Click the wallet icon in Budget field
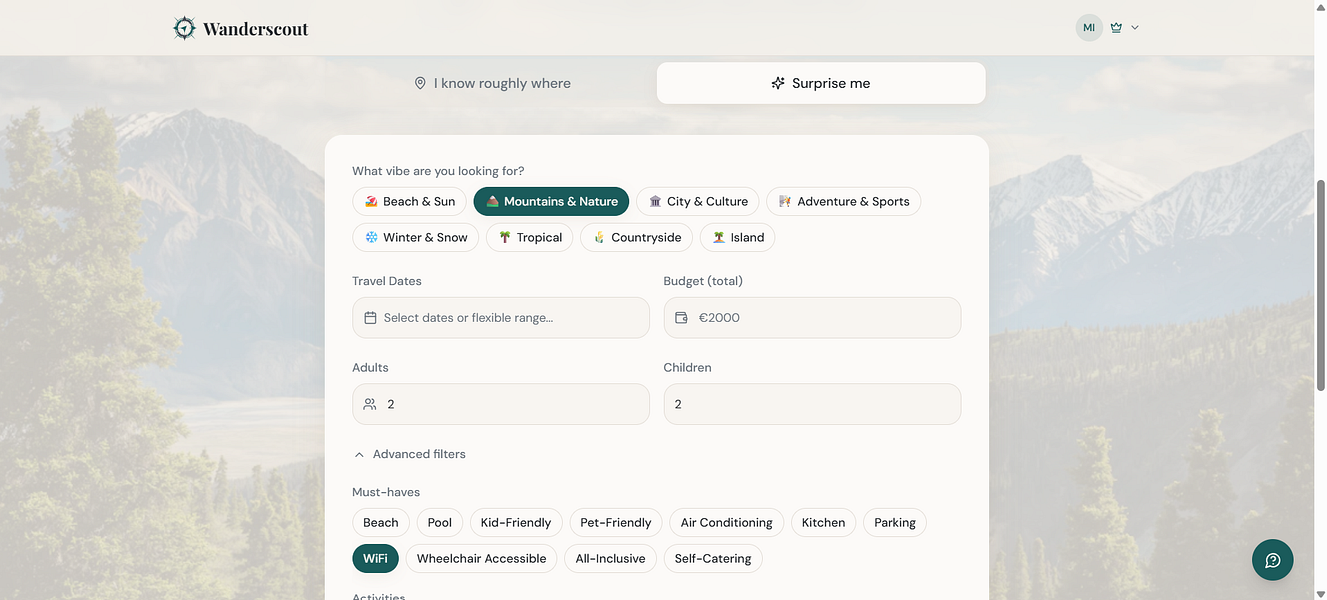Image resolution: width=1327 pixels, height=600 pixels. [681, 318]
